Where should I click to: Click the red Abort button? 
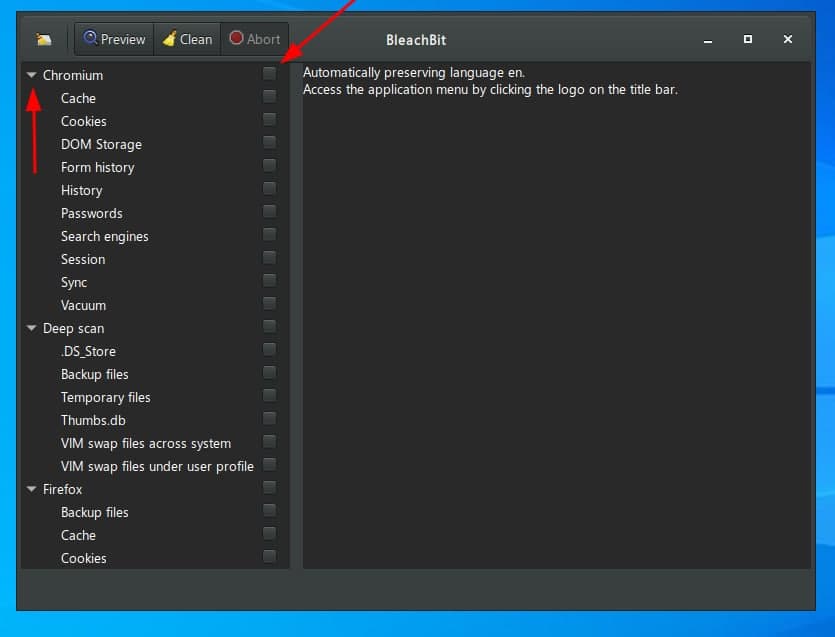(x=254, y=39)
